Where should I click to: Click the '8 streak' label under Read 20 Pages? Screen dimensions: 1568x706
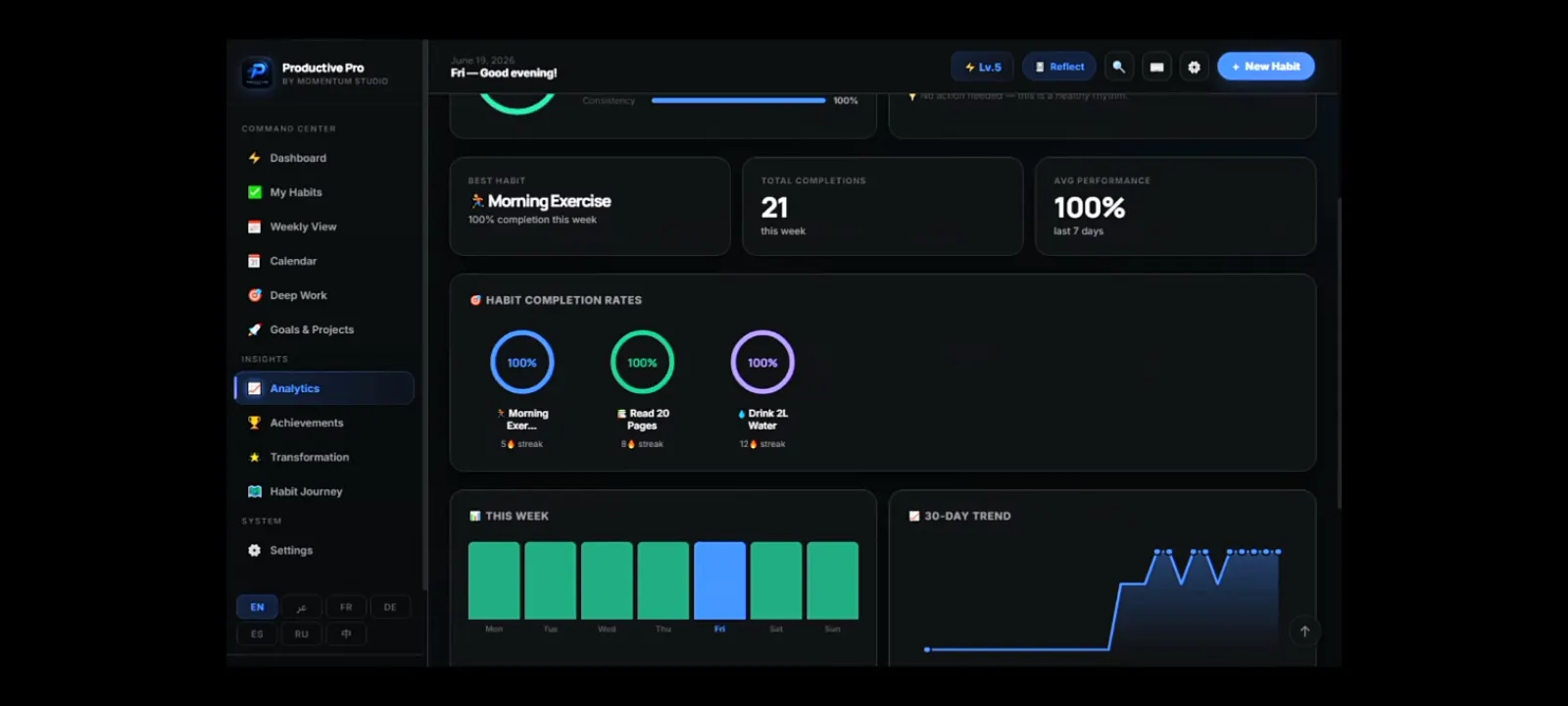pos(643,444)
